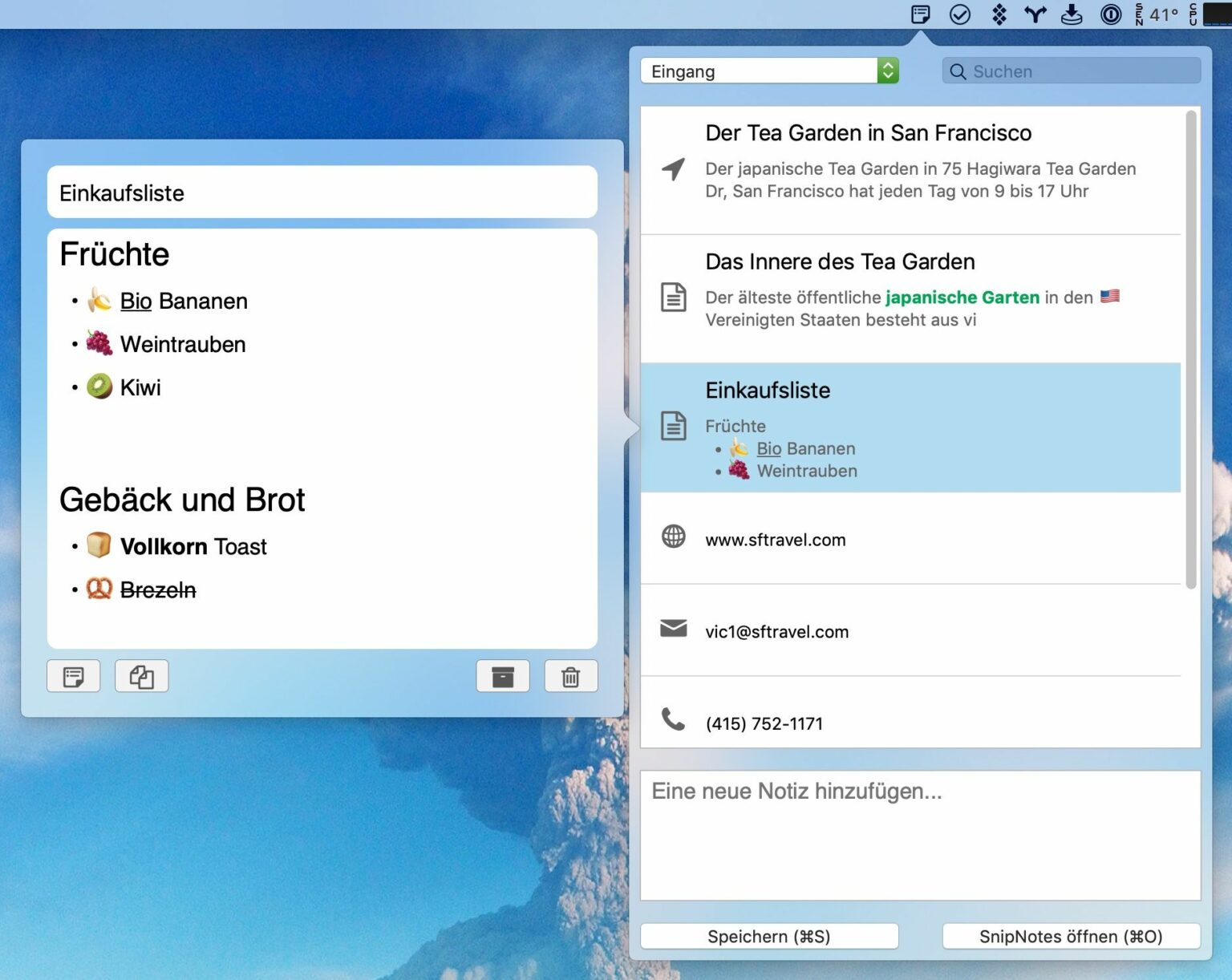Image resolution: width=1232 pixels, height=980 pixels.
Task: Archive the note using the box icon
Action: pos(503,676)
